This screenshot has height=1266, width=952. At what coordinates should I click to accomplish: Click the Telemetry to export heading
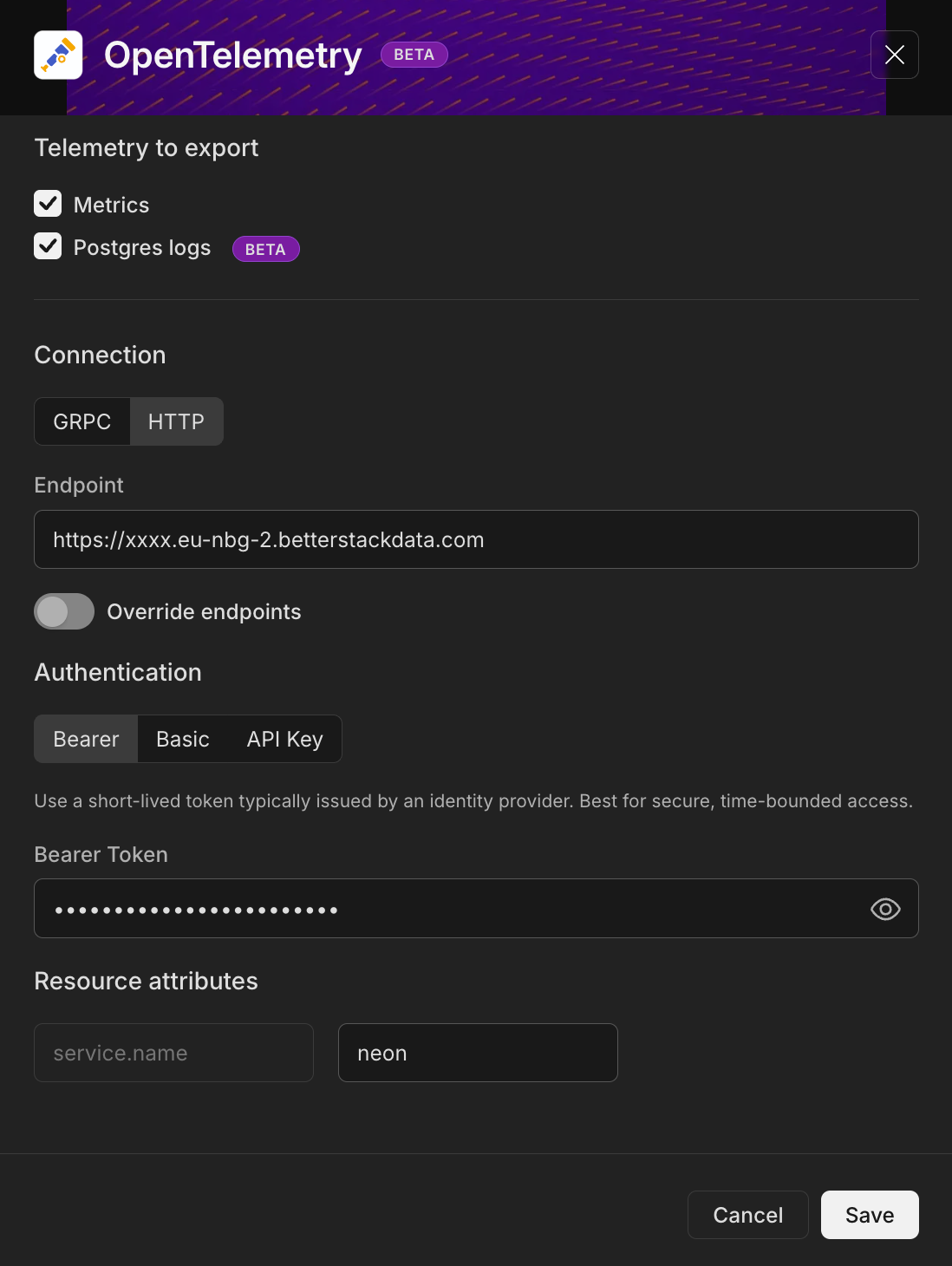pos(146,147)
